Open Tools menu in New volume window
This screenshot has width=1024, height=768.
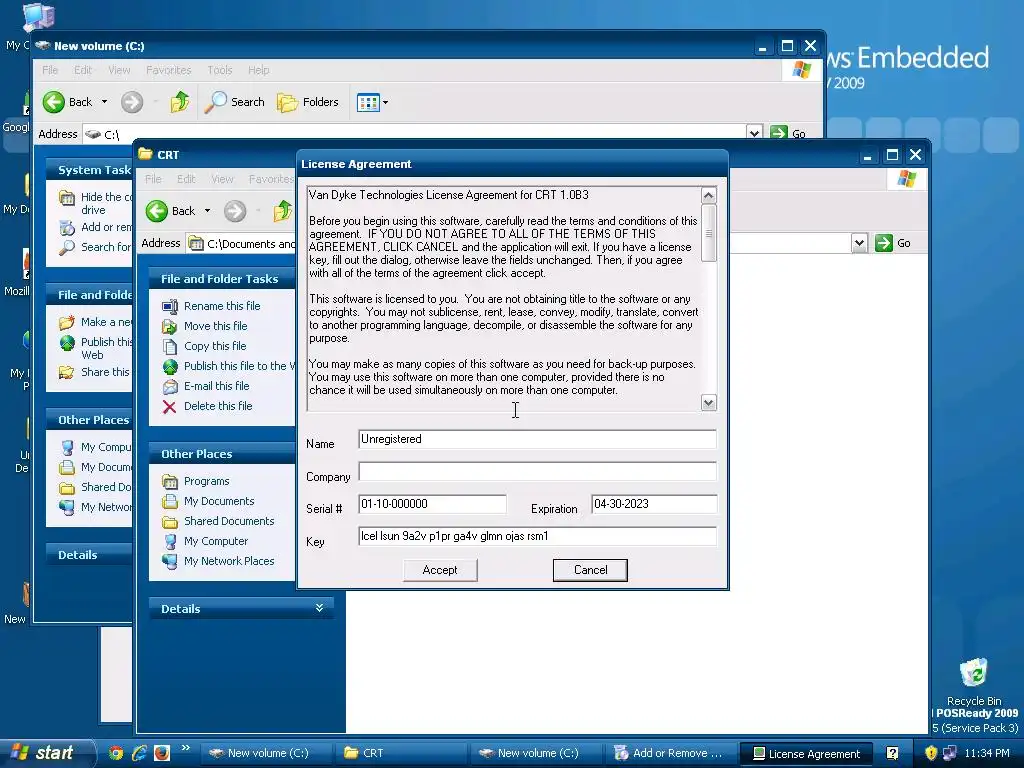[219, 70]
